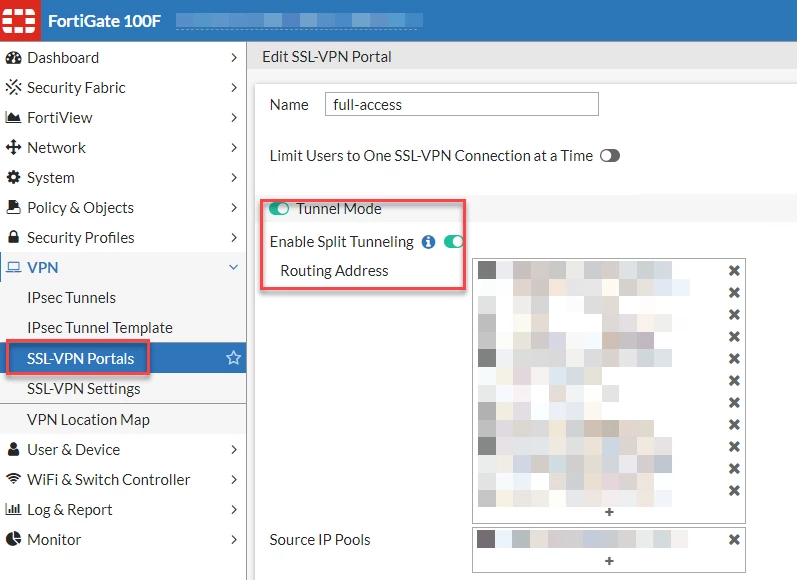Add a Source IP Pool with plus
This screenshot has width=797, height=580.
pyautogui.click(x=609, y=561)
